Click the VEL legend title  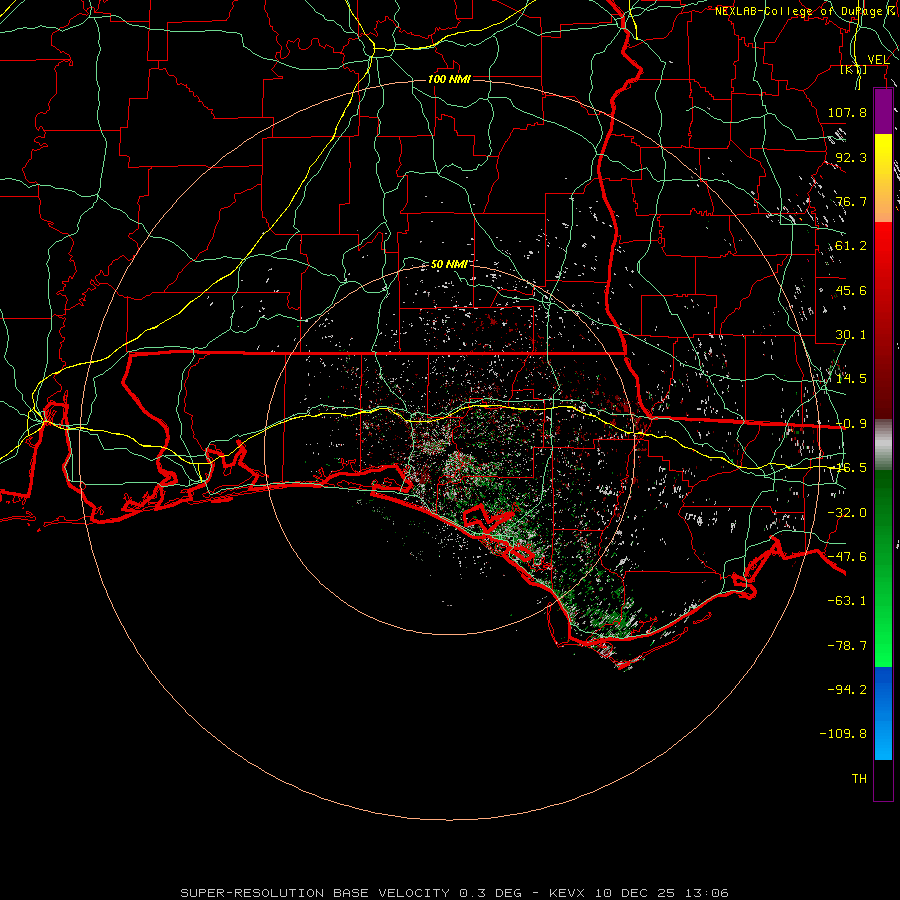pos(878,59)
